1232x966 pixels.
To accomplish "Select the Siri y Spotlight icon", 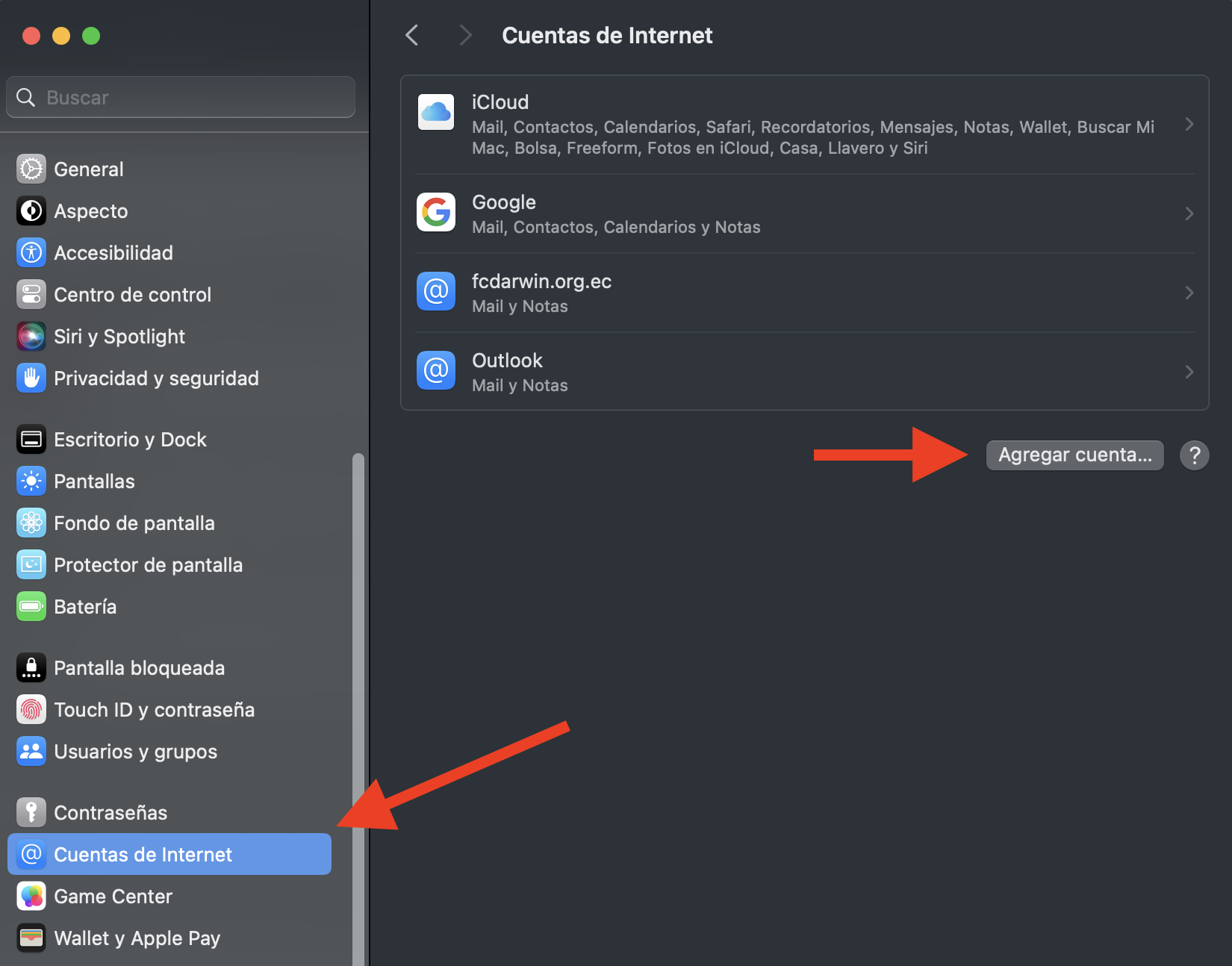I will (x=31, y=337).
